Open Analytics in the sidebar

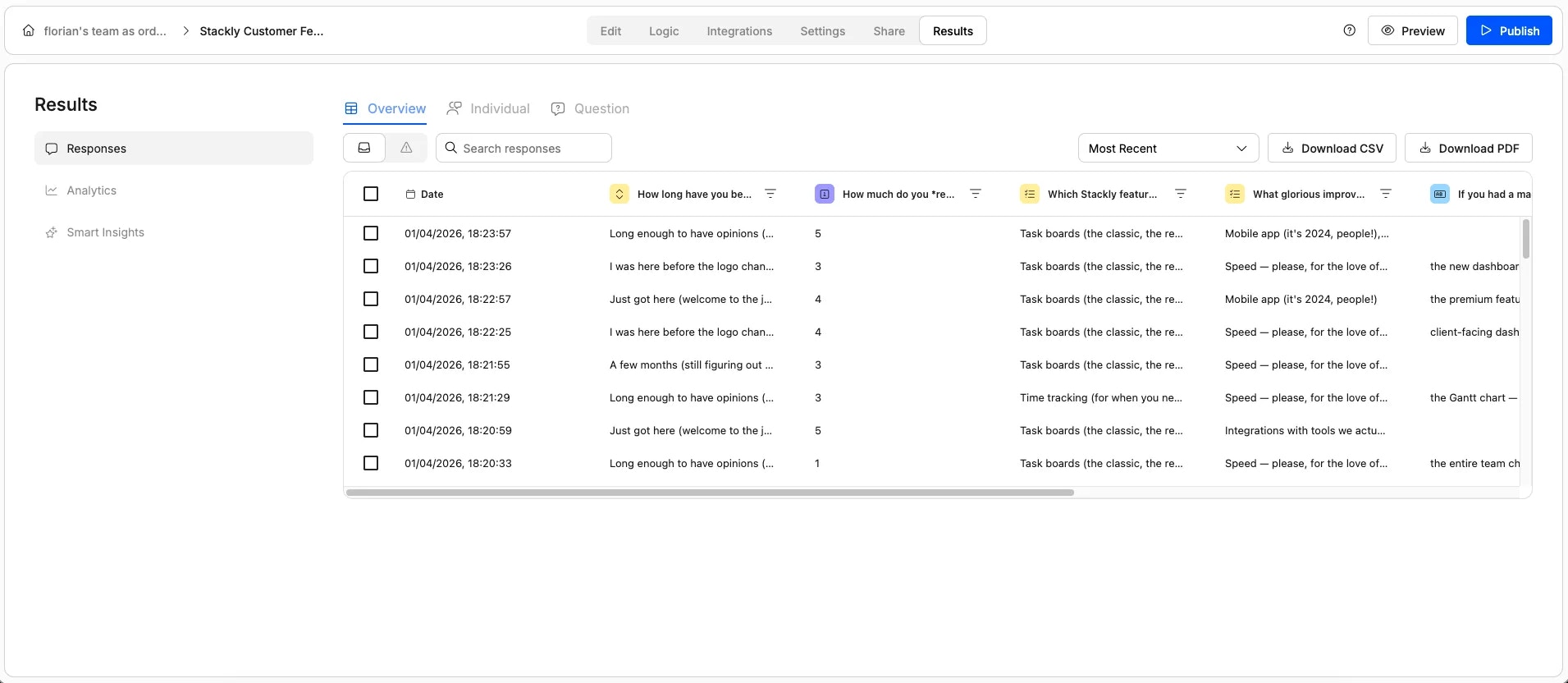coord(174,190)
